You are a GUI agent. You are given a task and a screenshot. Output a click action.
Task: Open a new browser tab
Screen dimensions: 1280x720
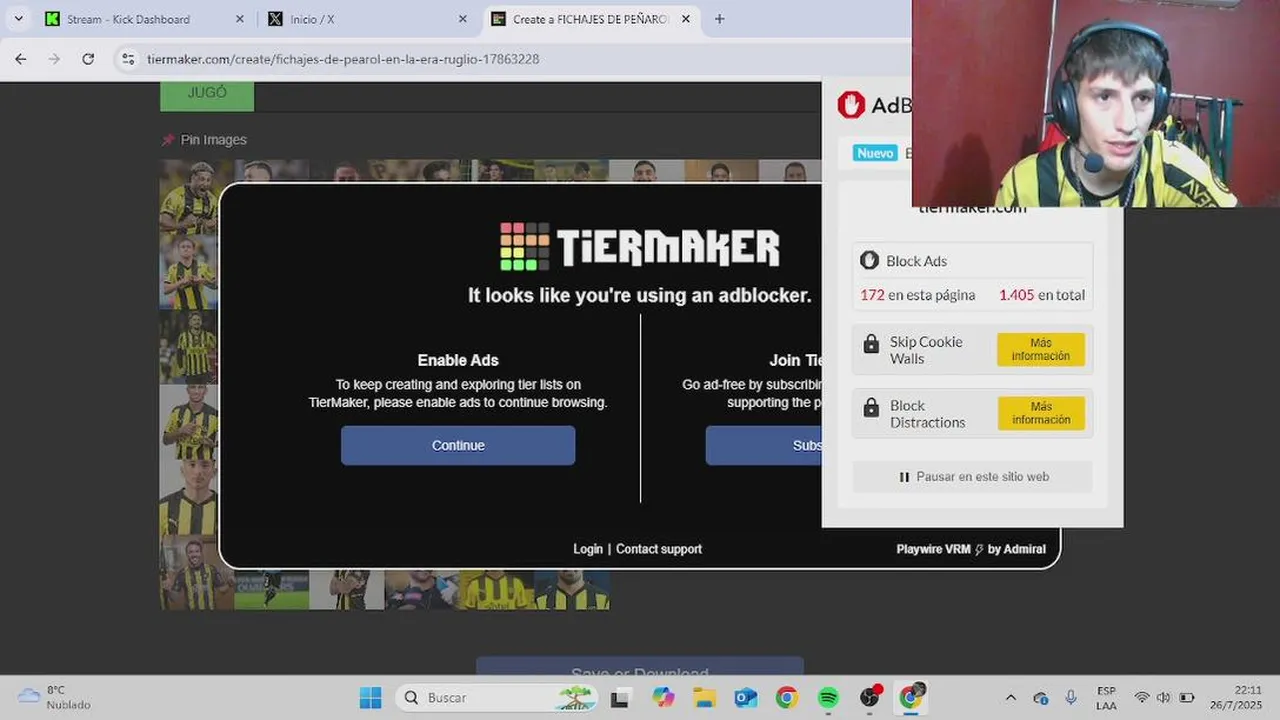tap(719, 19)
